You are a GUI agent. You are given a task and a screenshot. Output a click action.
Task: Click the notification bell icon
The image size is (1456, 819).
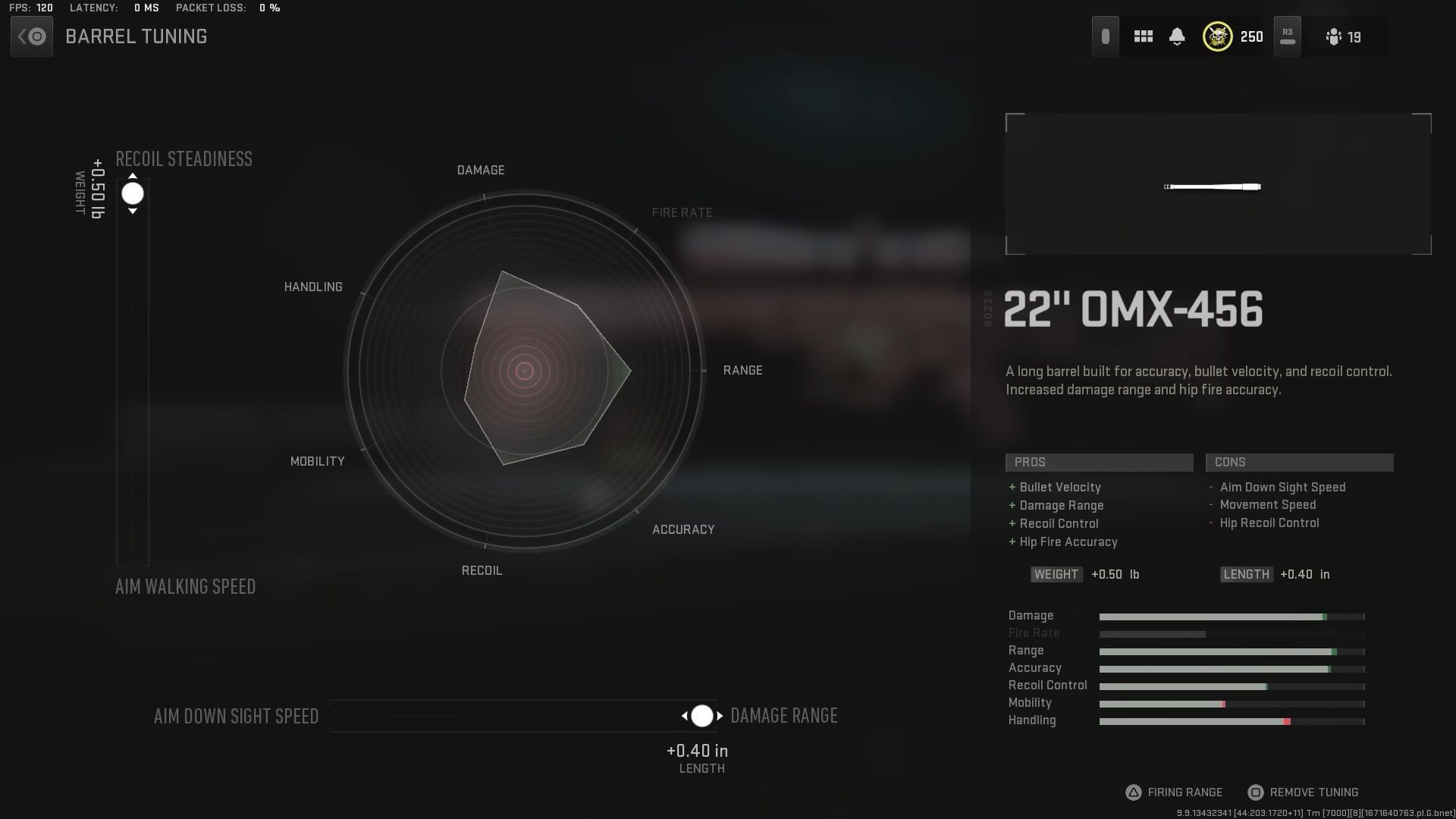point(1178,36)
